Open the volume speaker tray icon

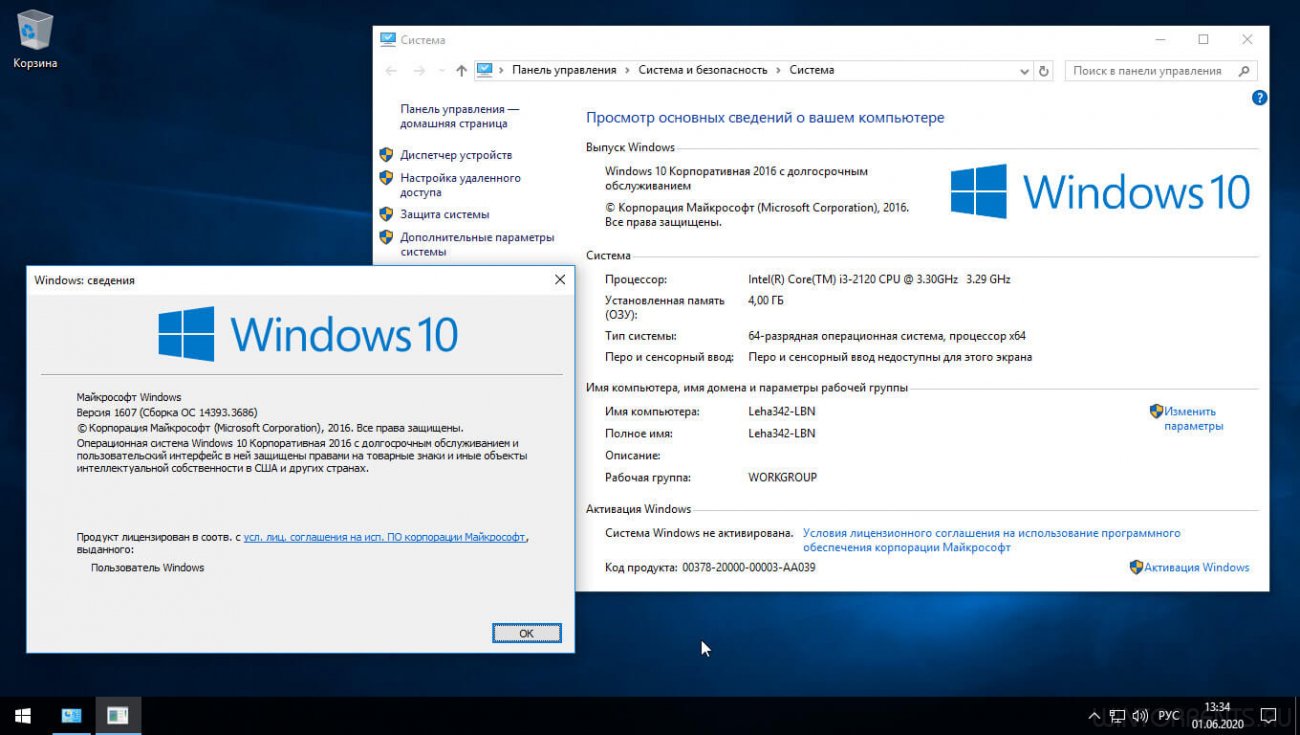tap(1140, 716)
